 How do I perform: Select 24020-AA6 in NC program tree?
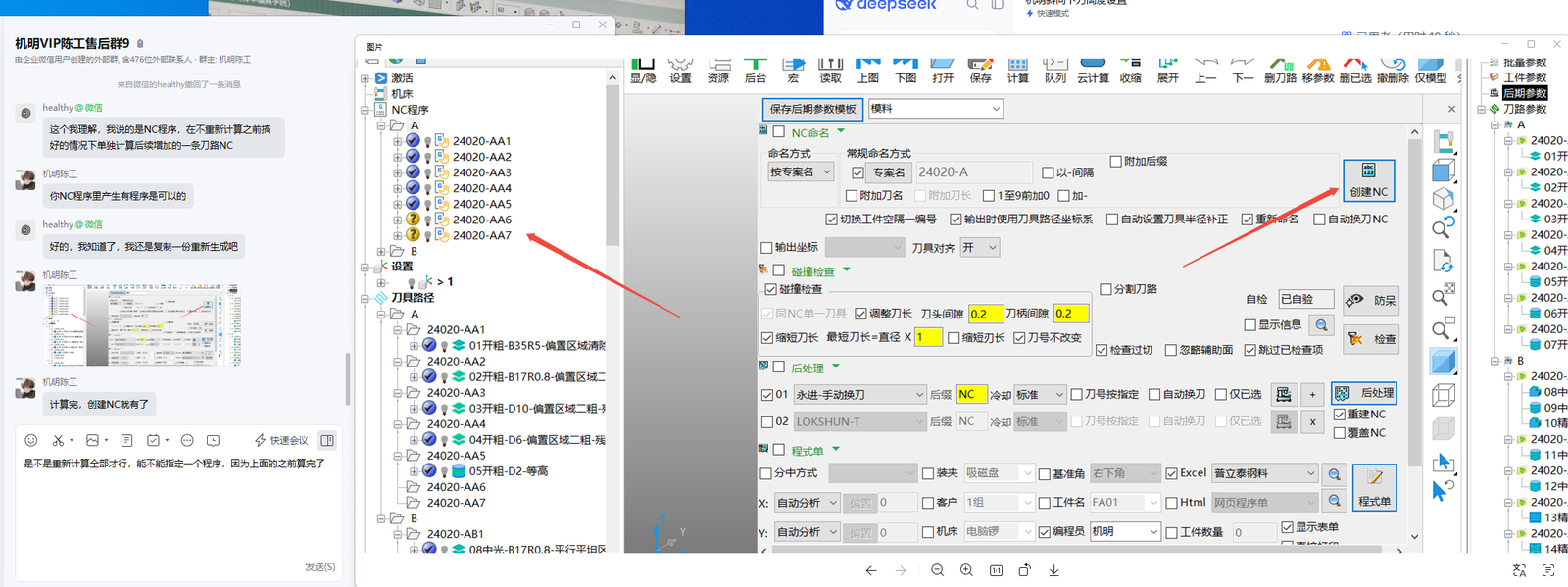pyautogui.click(x=481, y=220)
